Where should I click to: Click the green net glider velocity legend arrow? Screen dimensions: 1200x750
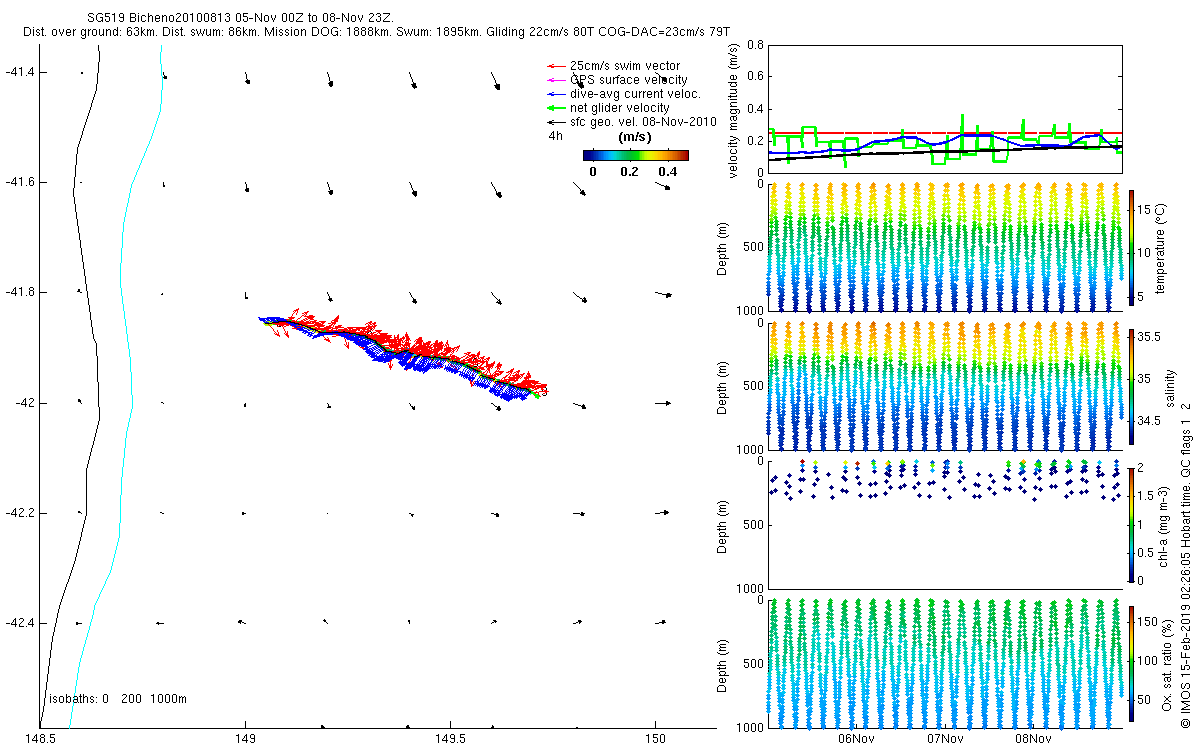click(x=556, y=108)
